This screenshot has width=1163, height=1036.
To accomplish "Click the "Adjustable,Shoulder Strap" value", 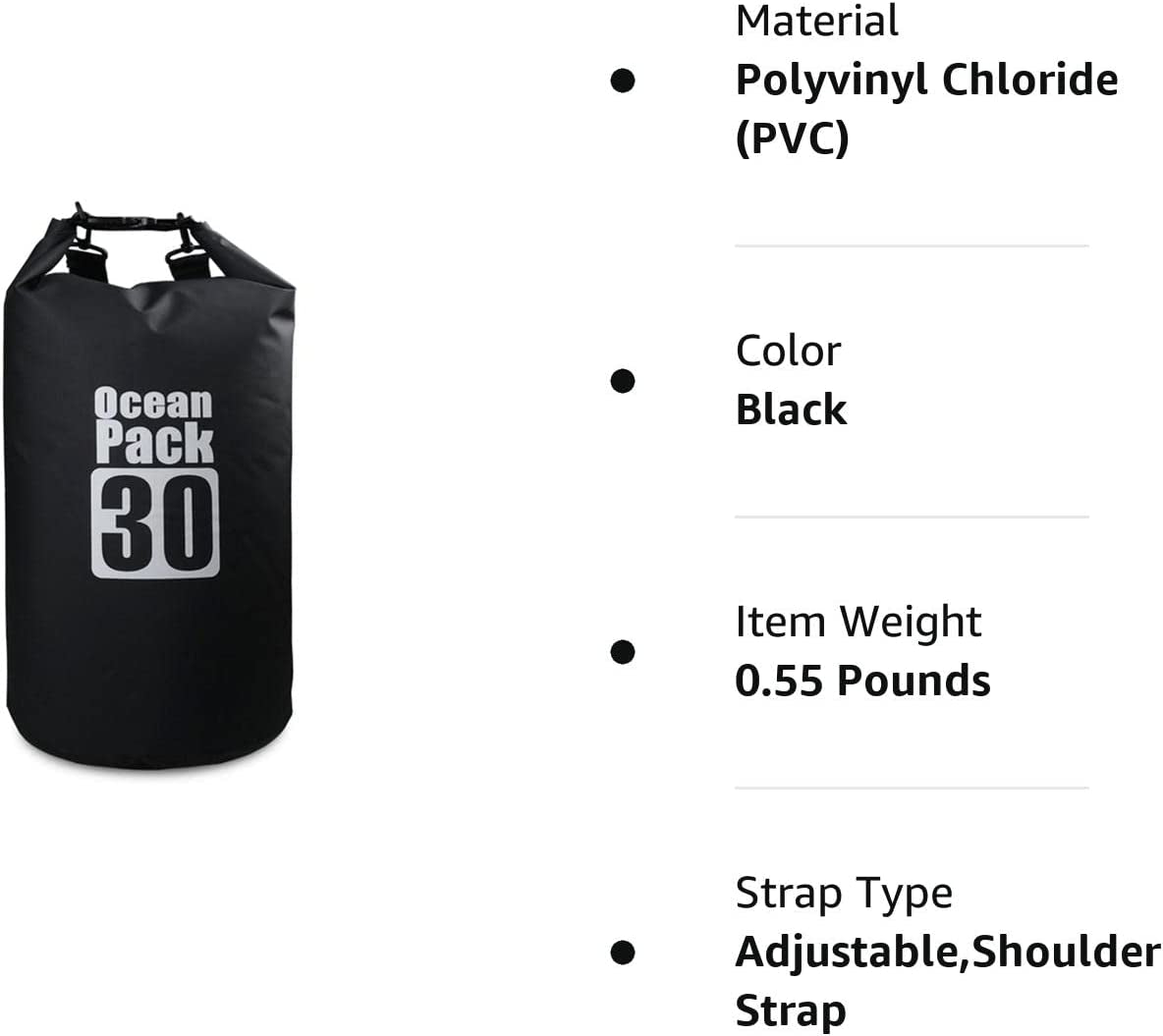I will point(947,981).
